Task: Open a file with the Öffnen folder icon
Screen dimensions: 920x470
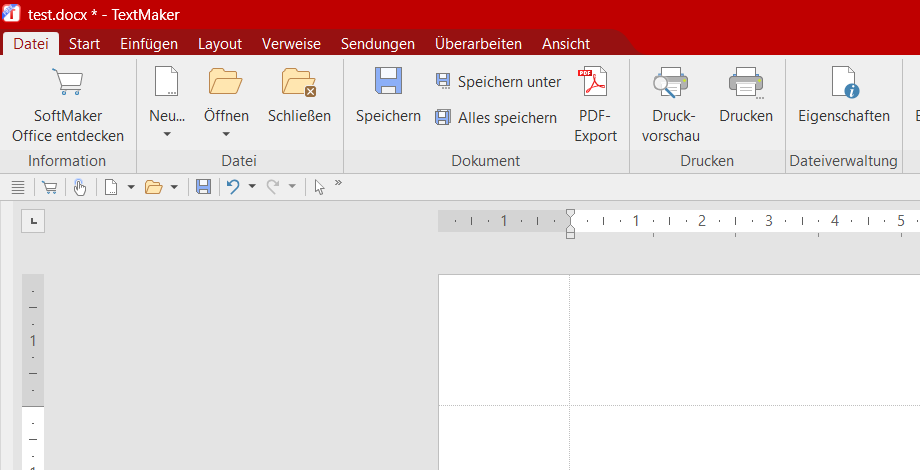Action: tap(226, 82)
